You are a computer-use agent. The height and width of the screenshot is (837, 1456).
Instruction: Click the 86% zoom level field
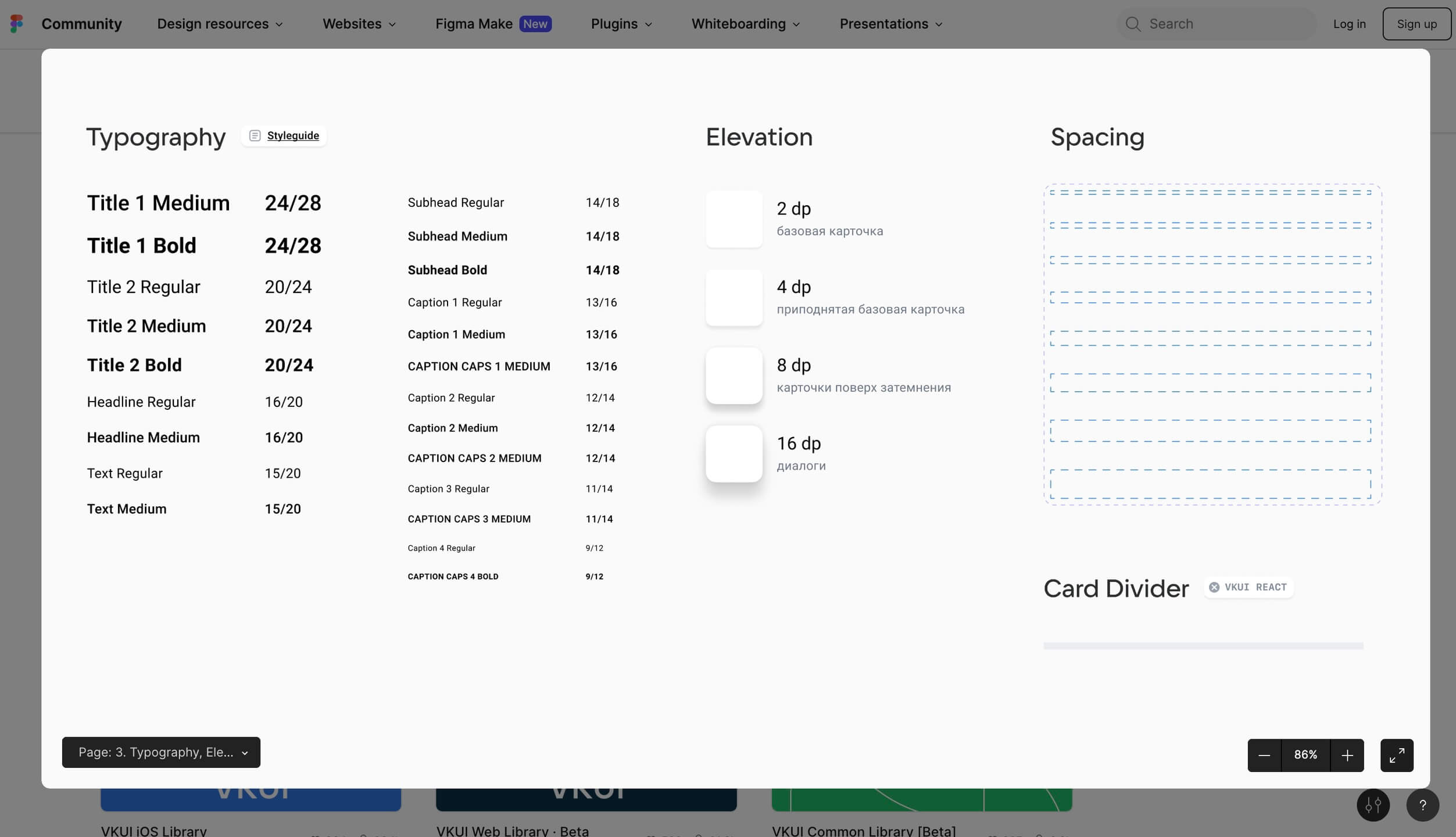[1305, 755]
